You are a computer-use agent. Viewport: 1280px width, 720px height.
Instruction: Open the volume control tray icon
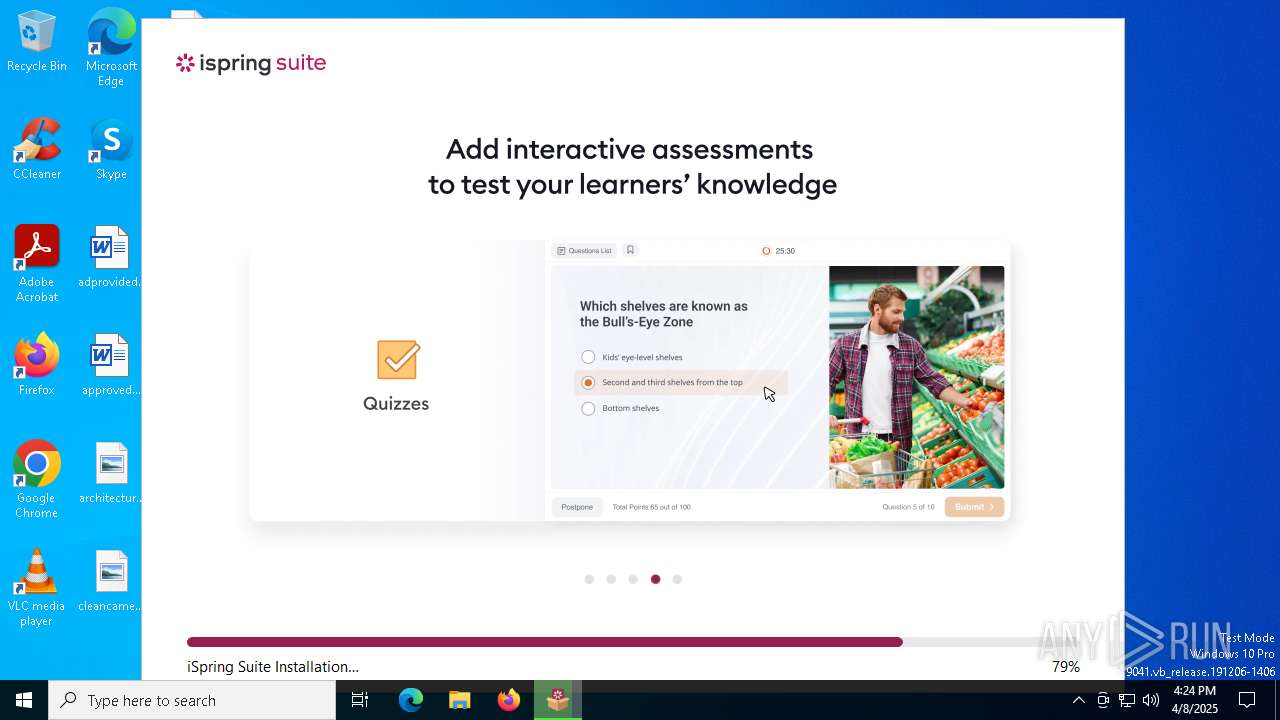pyautogui.click(x=1151, y=700)
